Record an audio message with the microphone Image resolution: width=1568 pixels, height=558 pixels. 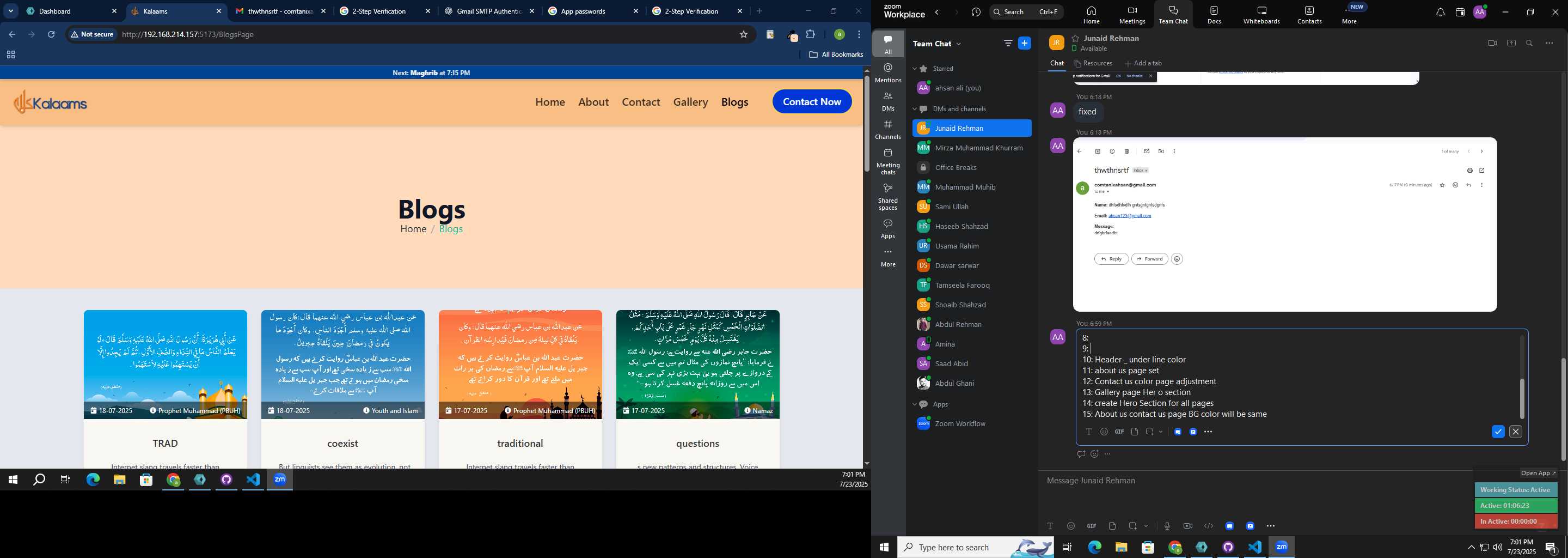[1167, 526]
